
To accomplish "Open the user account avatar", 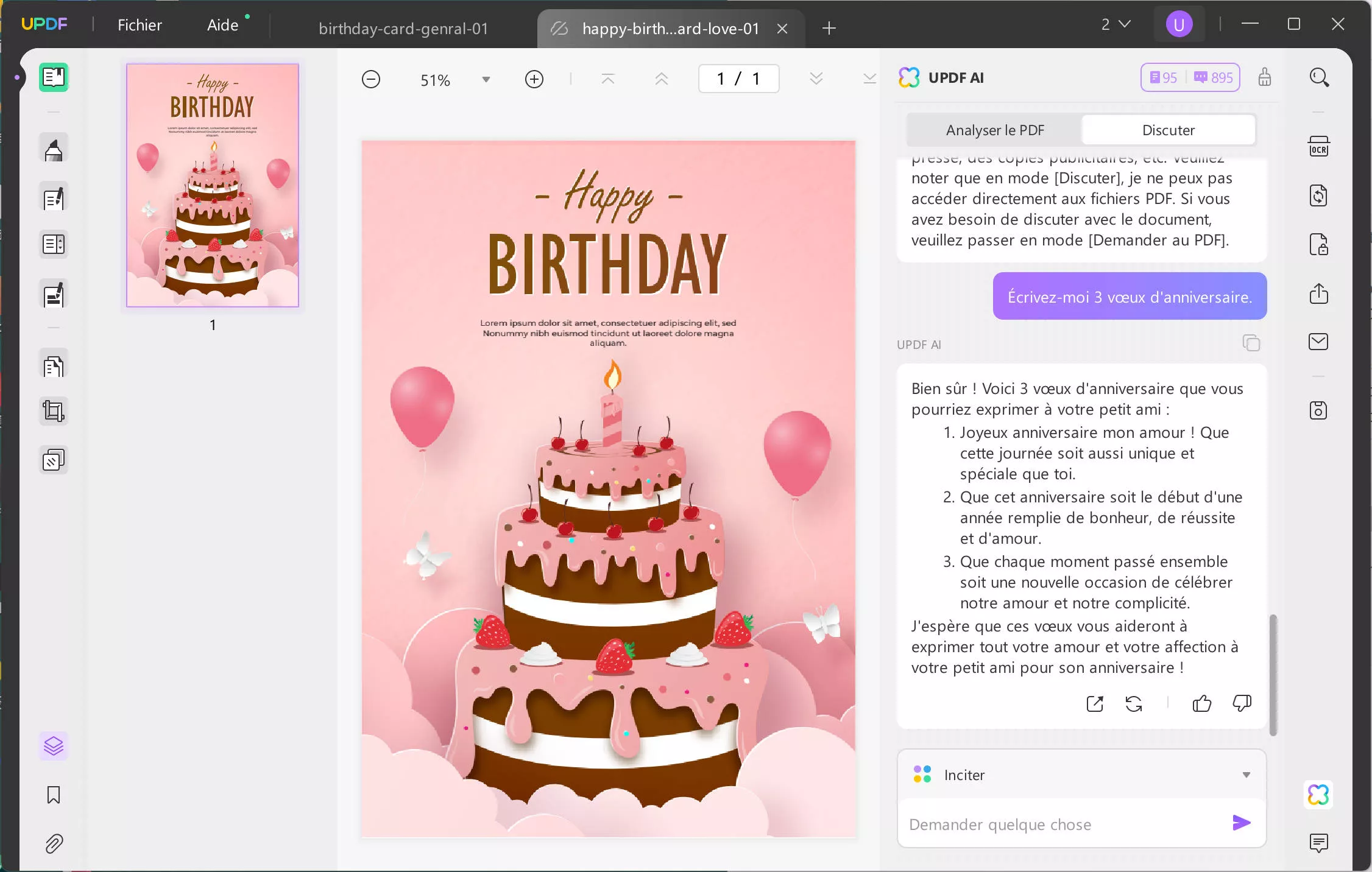I will (x=1179, y=24).
